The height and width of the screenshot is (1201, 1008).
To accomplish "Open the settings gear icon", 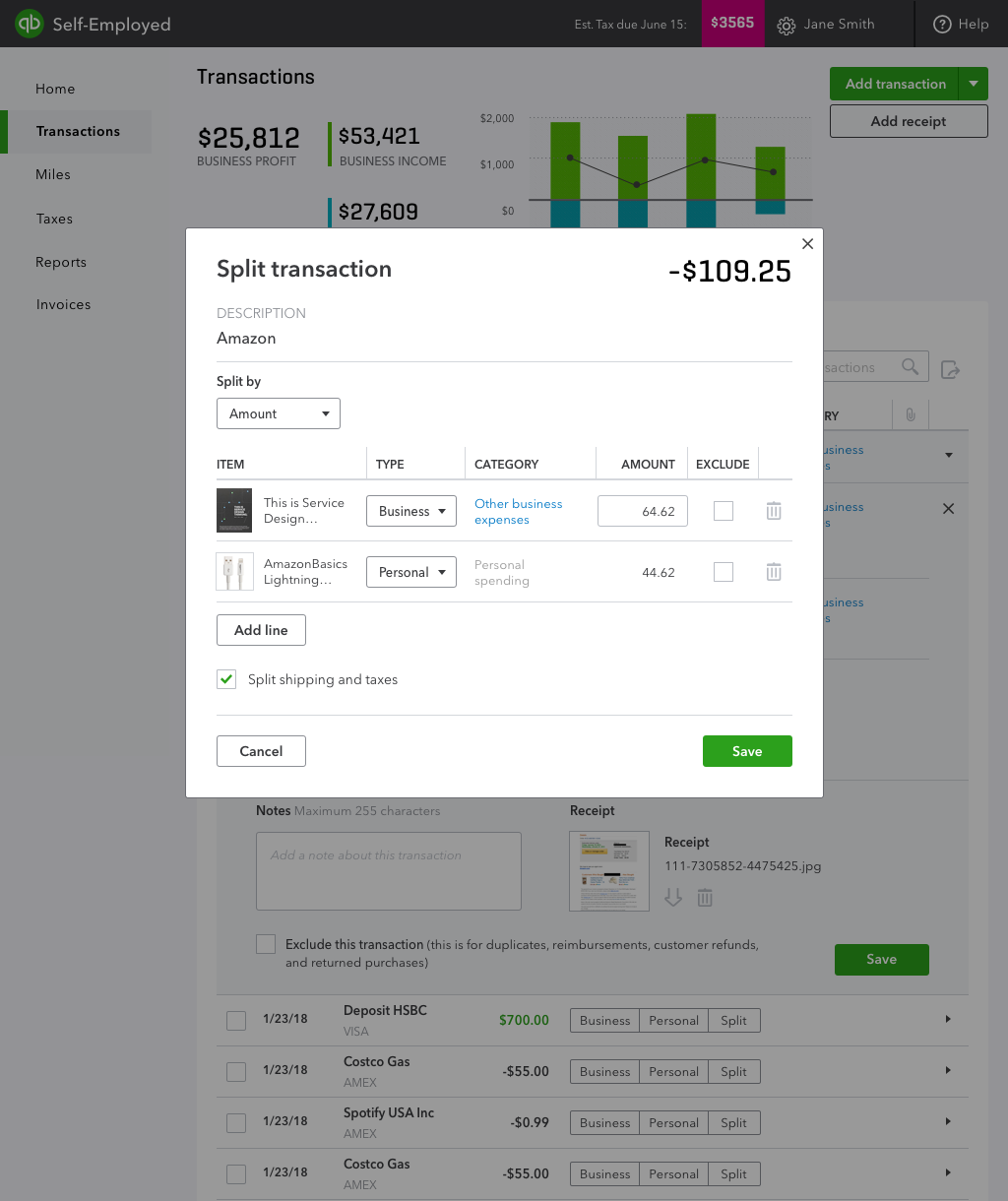I will (786, 26).
